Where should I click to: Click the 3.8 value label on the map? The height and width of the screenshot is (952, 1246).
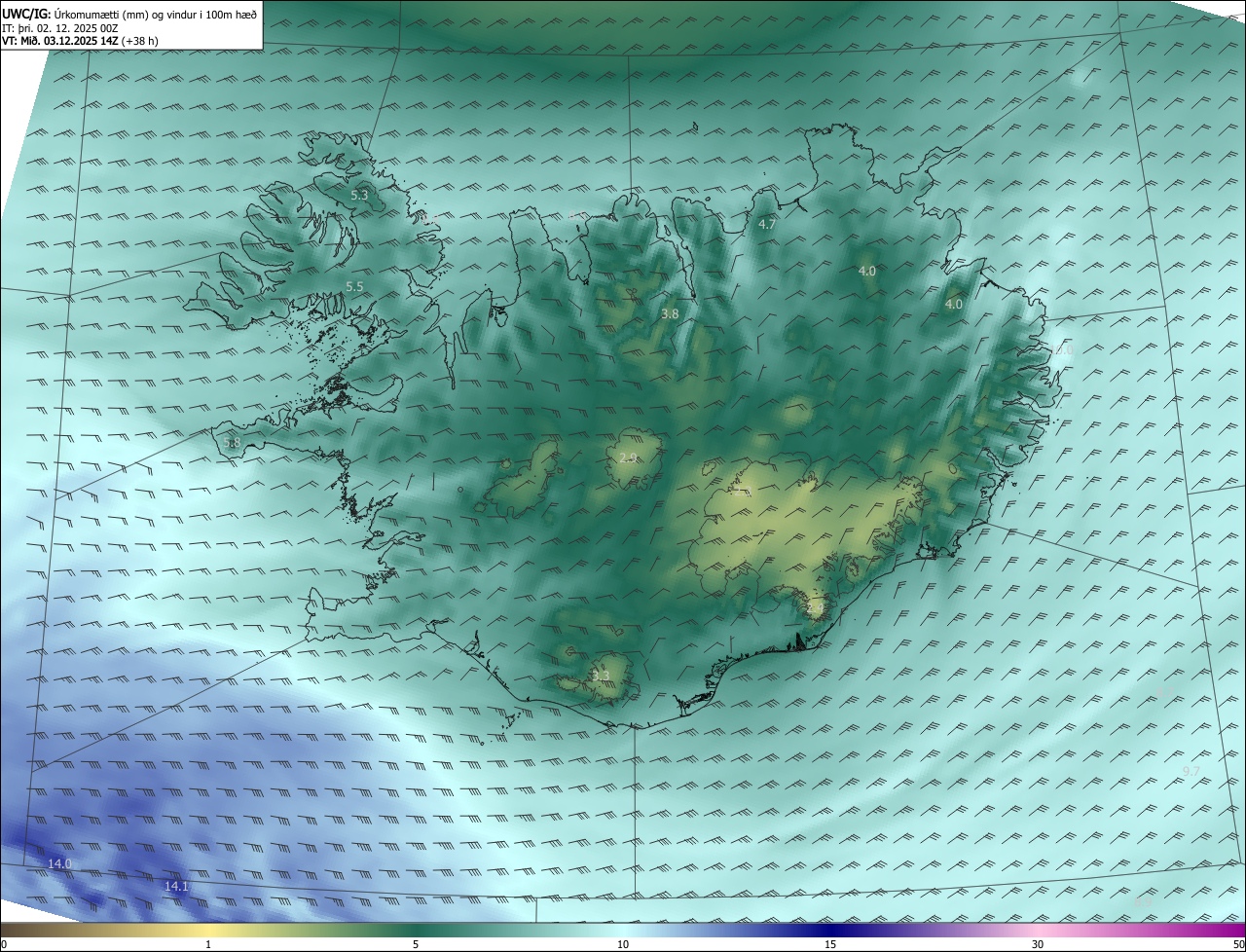pyautogui.click(x=670, y=313)
